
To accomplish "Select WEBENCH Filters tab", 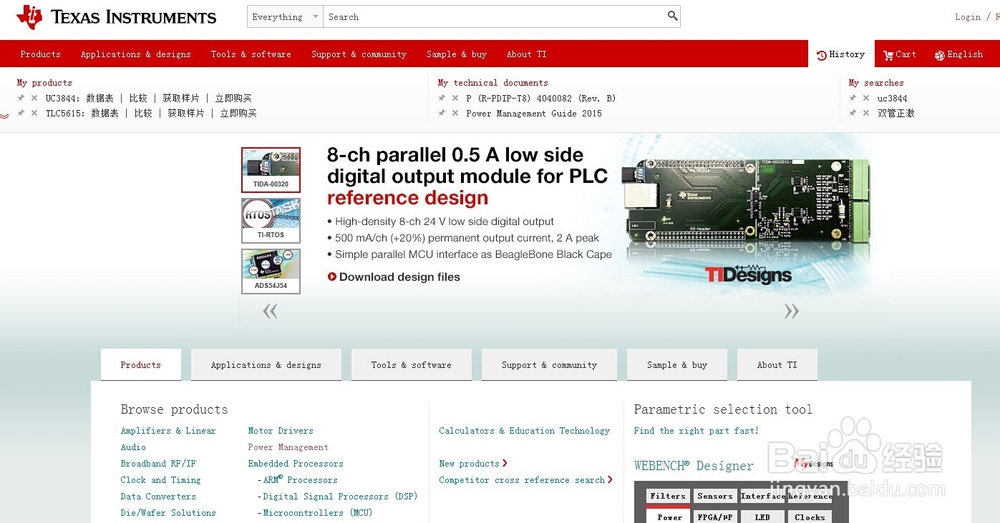I will coord(668,496).
